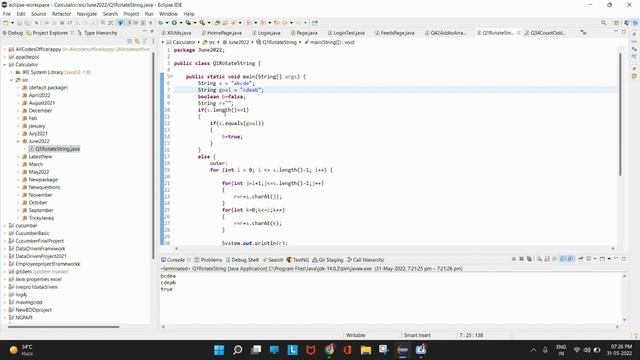Expand the cucumber project node
The image size is (640, 360).
click(4, 226)
